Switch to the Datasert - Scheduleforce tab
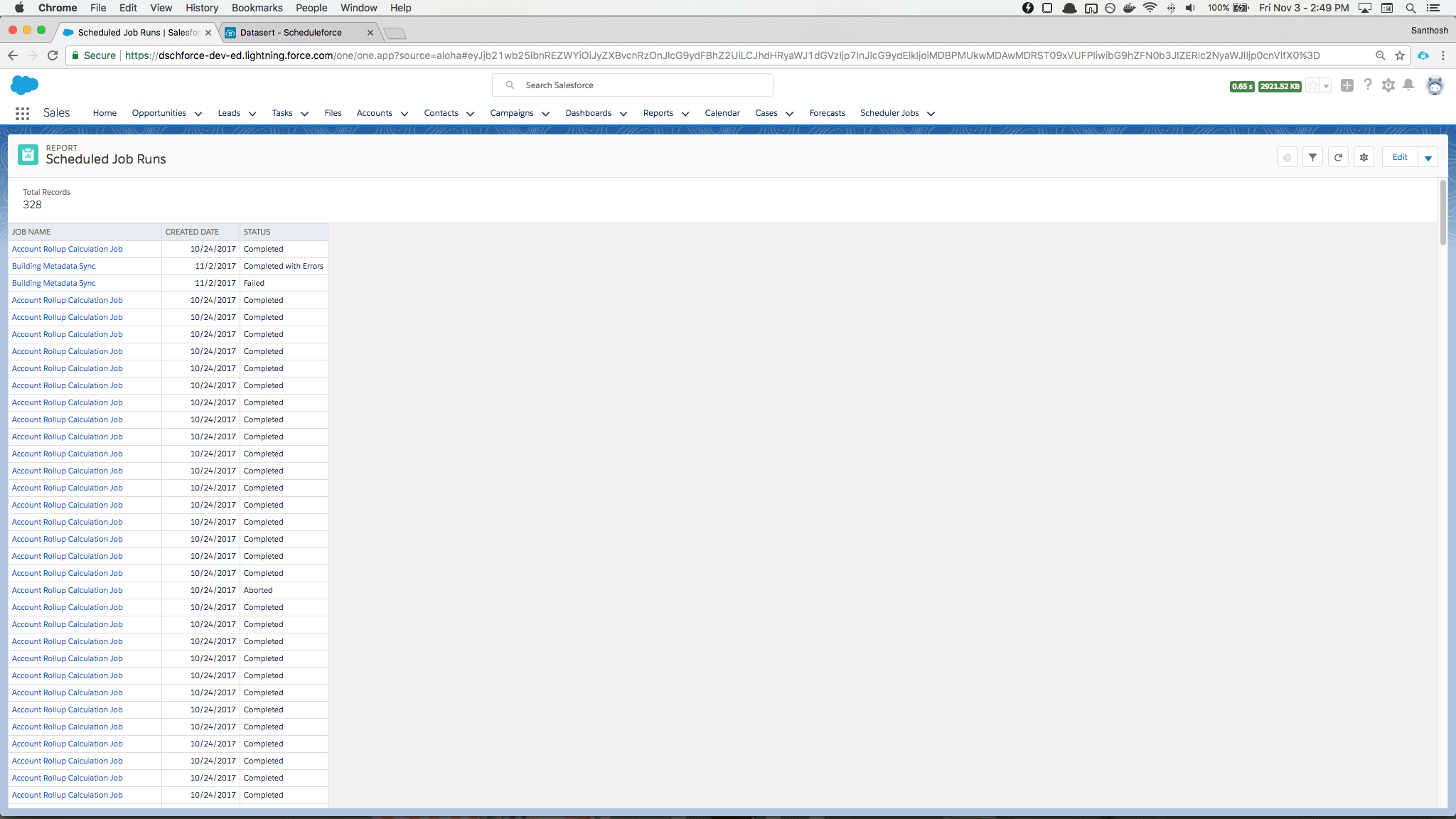Screen dimensions: 1456x819 [x=291, y=33]
